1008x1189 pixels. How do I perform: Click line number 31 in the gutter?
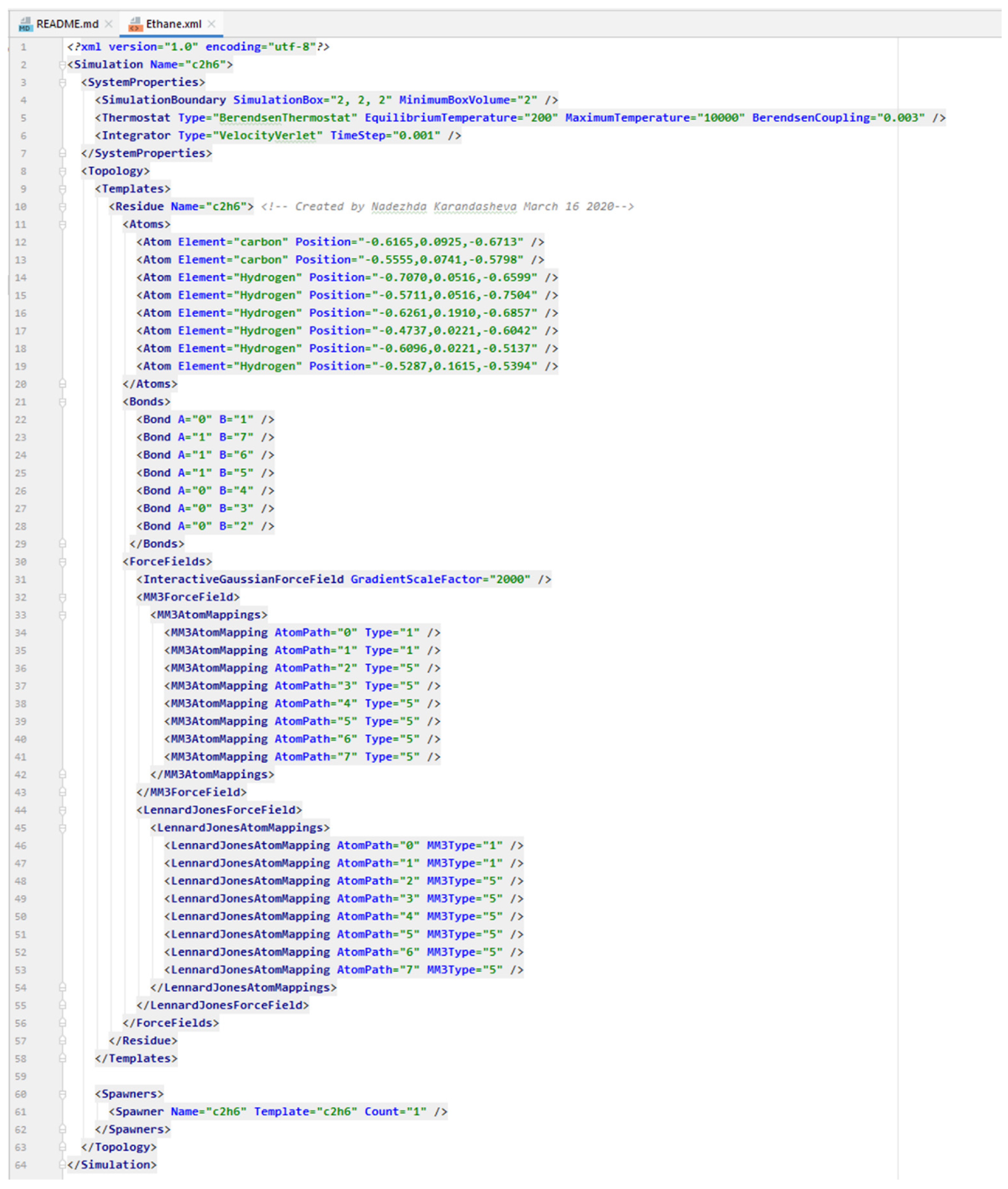point(20,579)
